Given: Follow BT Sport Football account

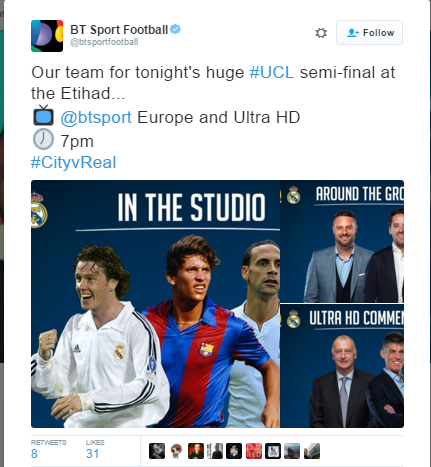Looking at the screenshot, I should 369,33.
